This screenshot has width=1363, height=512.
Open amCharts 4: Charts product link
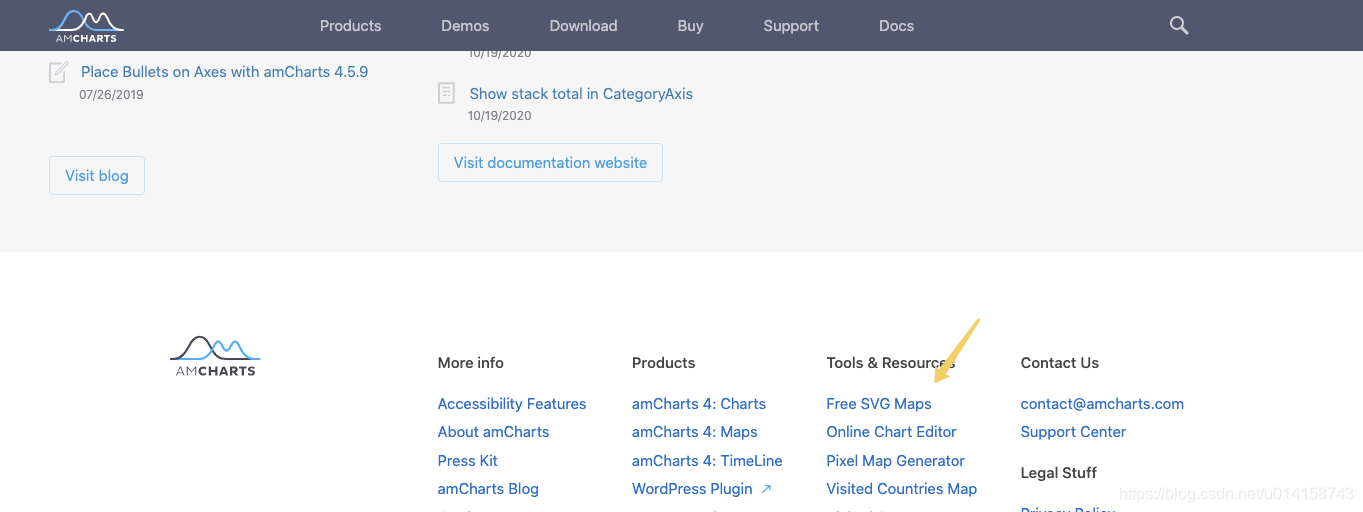pos(699,404)
